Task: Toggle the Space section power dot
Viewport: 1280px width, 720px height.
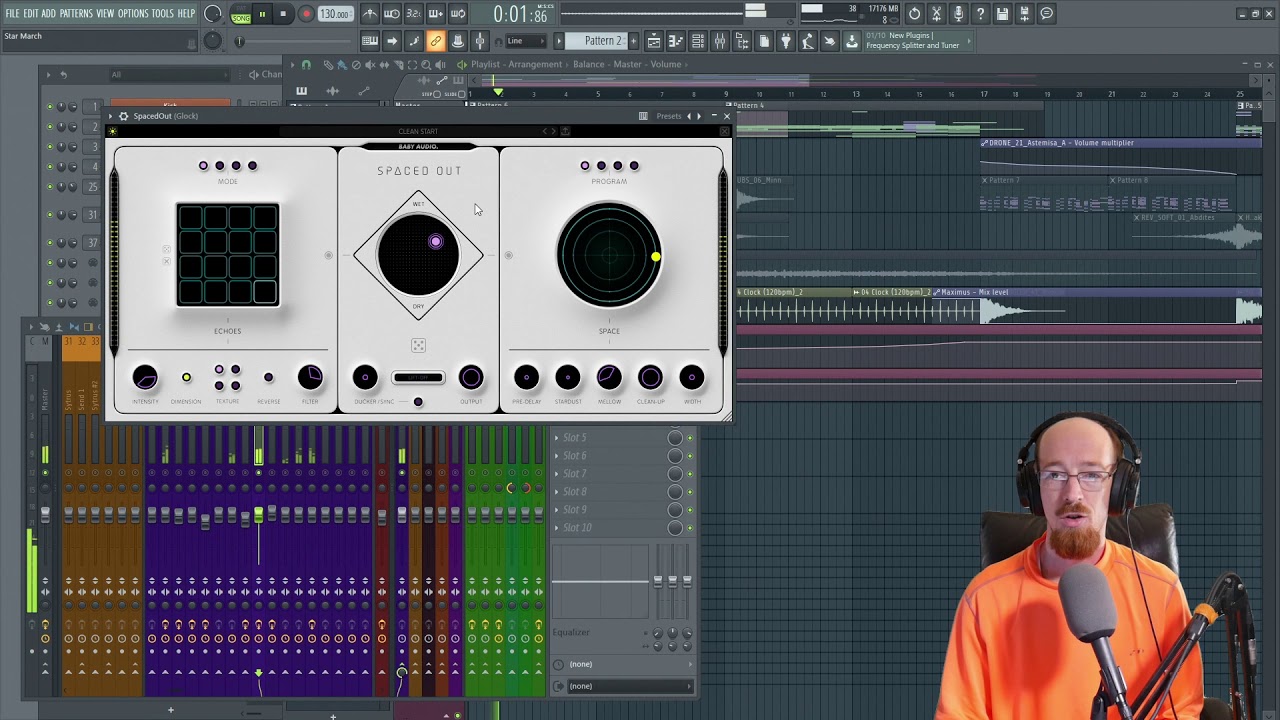Action: (x=508, y=256)
